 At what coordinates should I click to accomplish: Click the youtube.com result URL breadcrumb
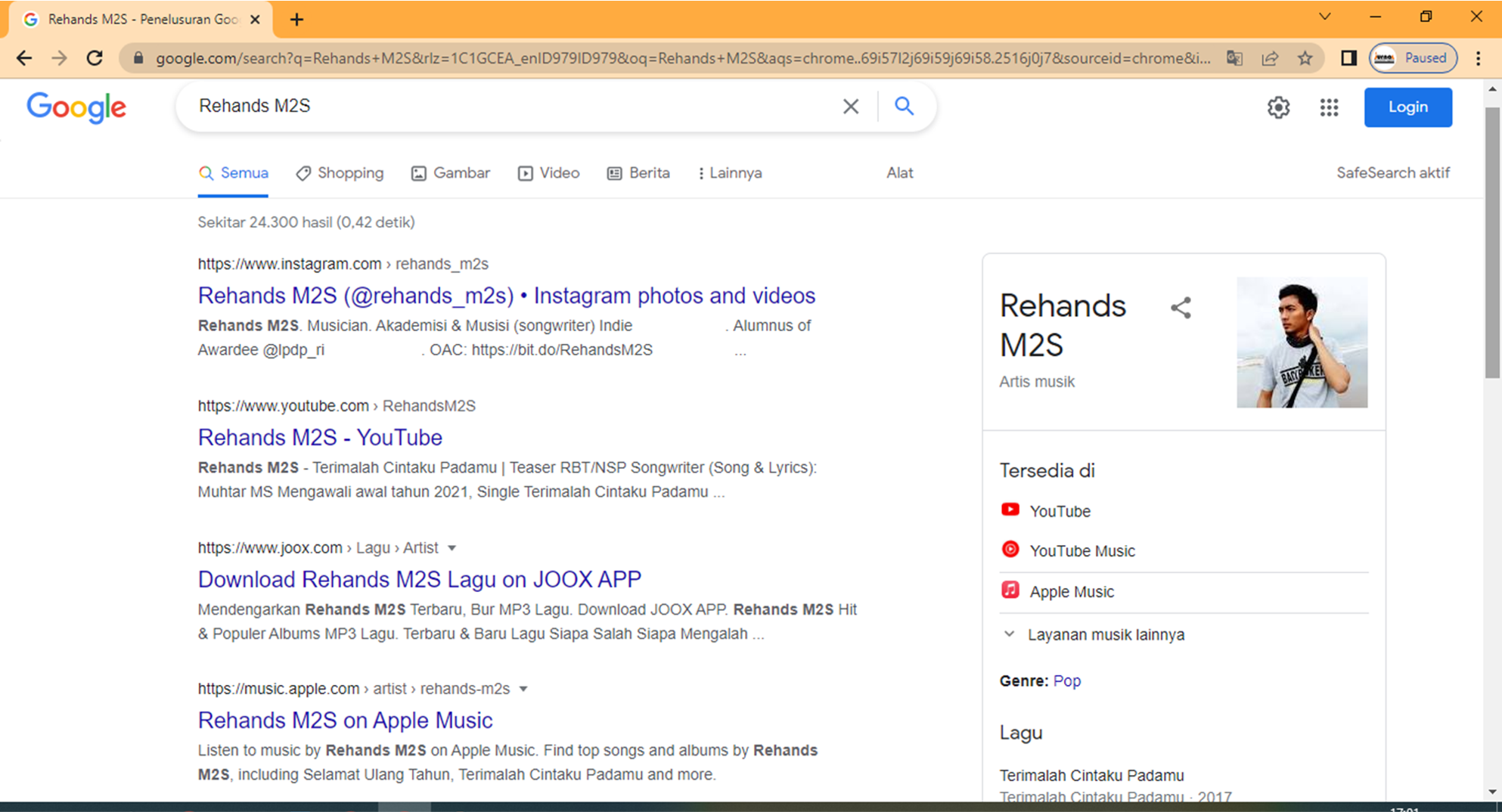point(337,406)
